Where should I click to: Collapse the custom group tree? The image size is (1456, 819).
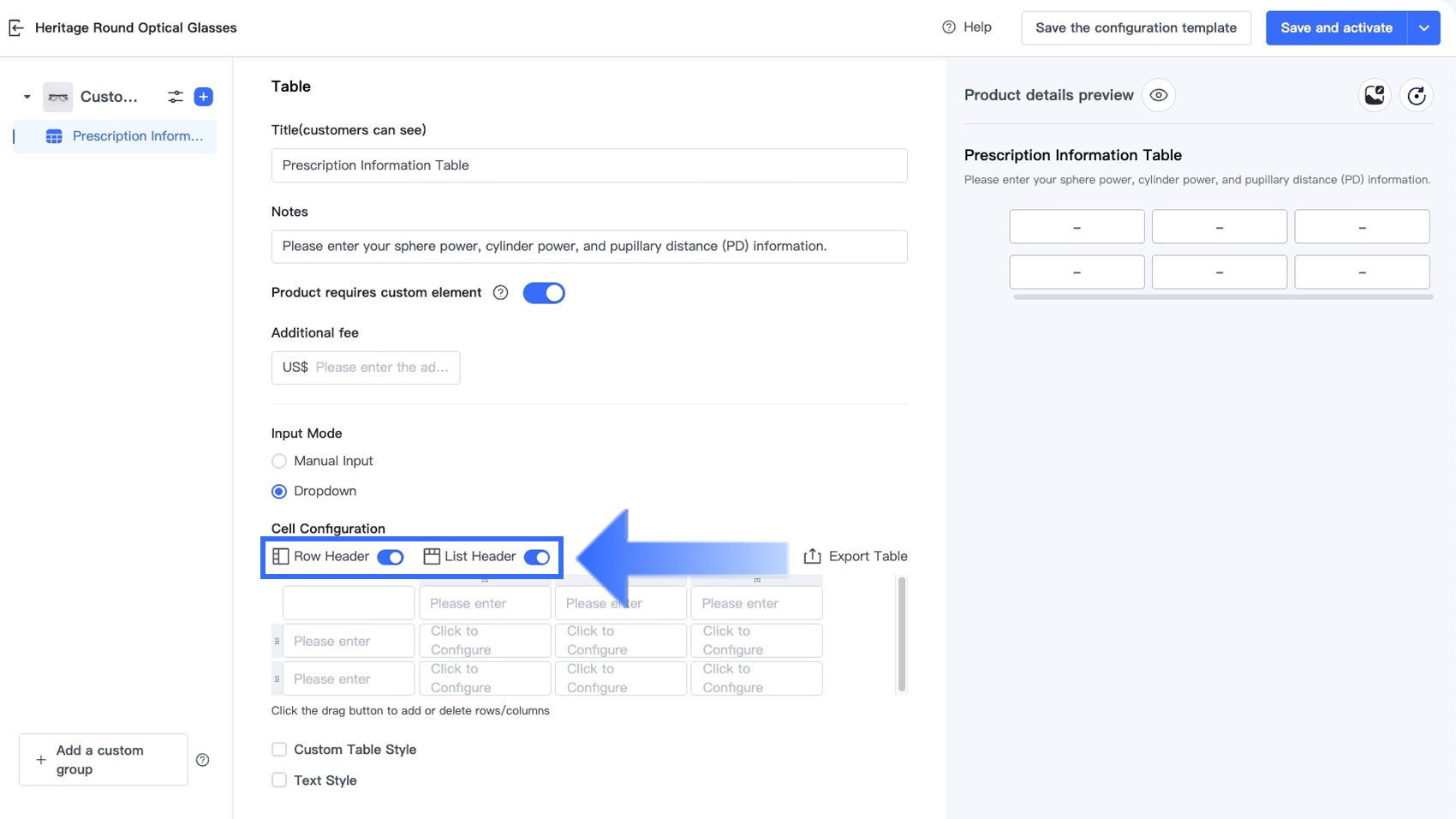coord(27,97)
